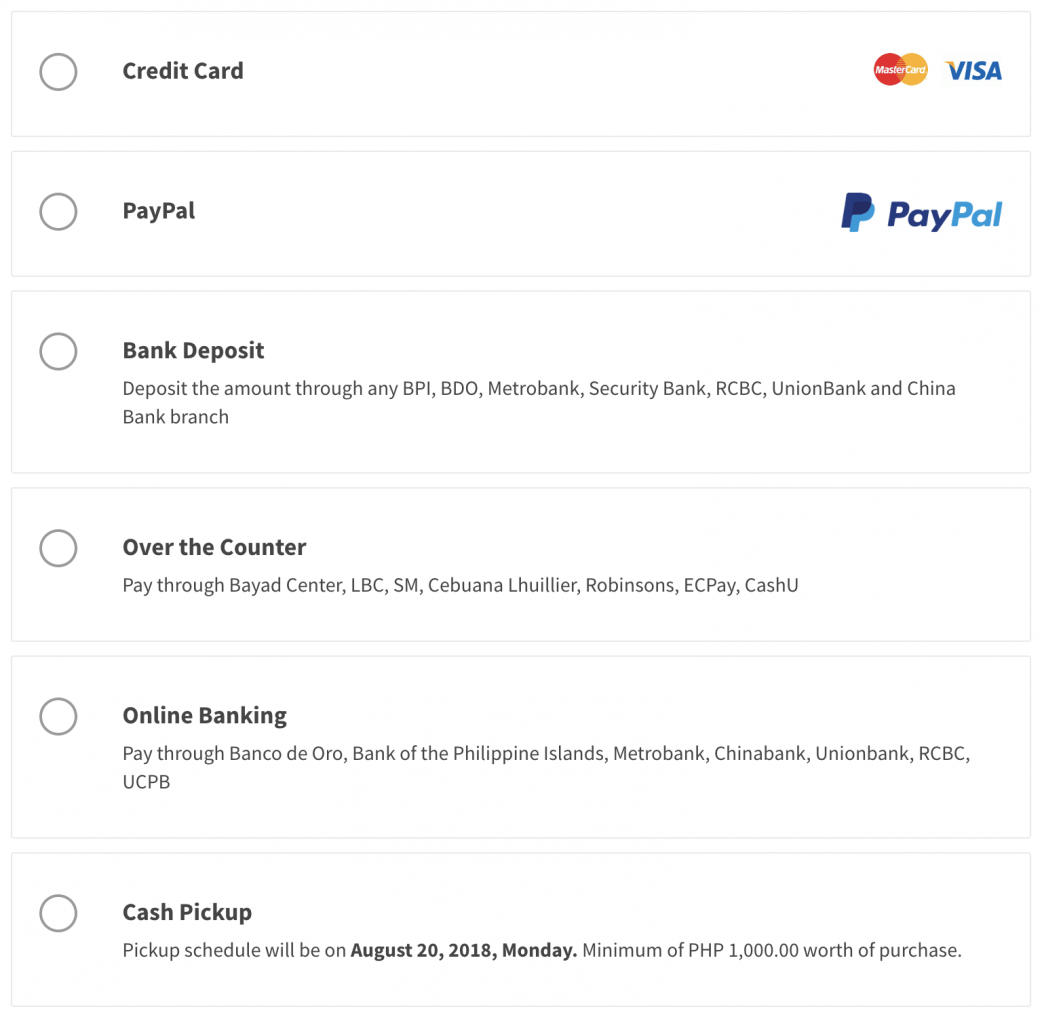This screenshot has width=1042, height=1011.
Task: Click the Credit Card label
Action: 183,71
